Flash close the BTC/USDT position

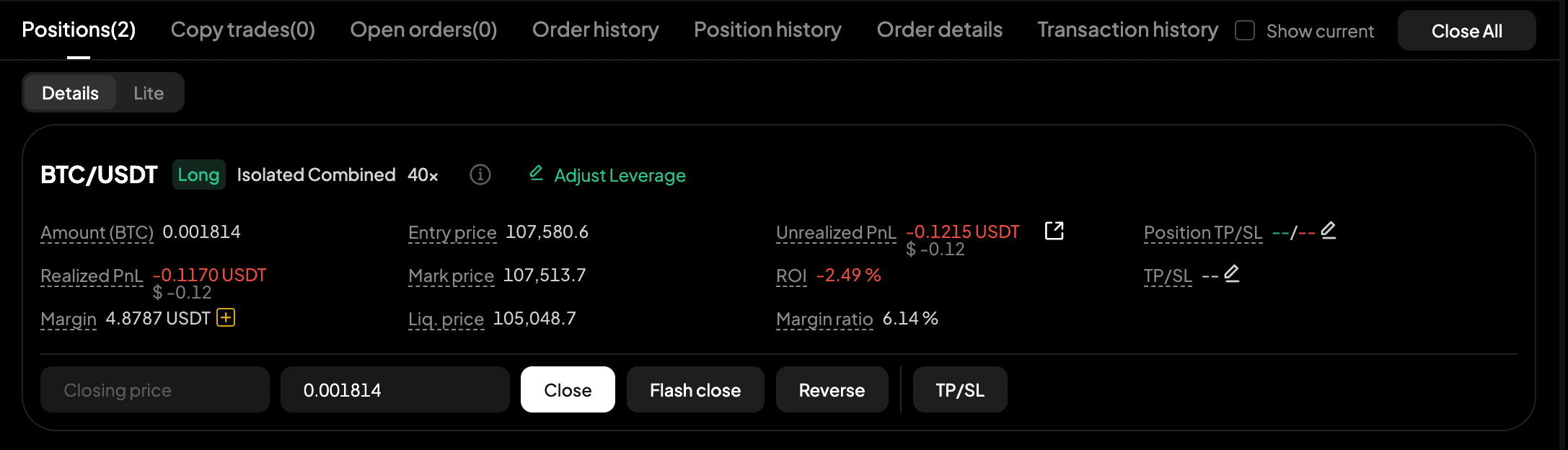(x=695, y=390)
